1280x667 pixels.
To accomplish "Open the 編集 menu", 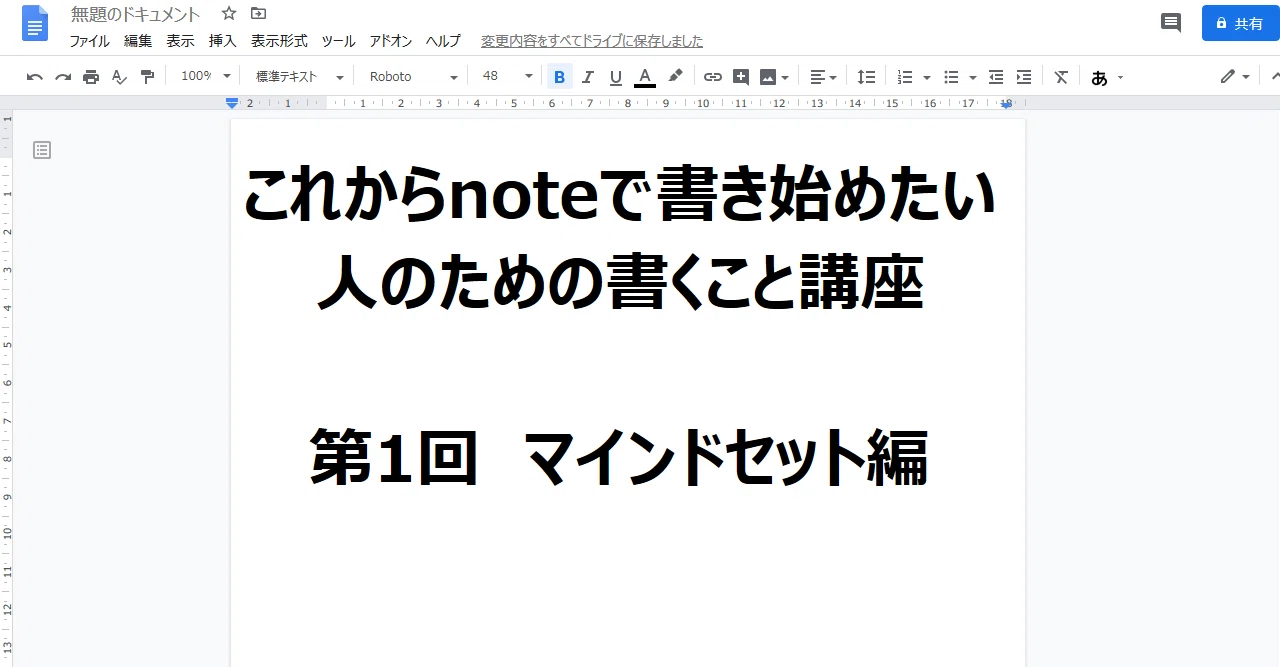I will pos(138,41).
